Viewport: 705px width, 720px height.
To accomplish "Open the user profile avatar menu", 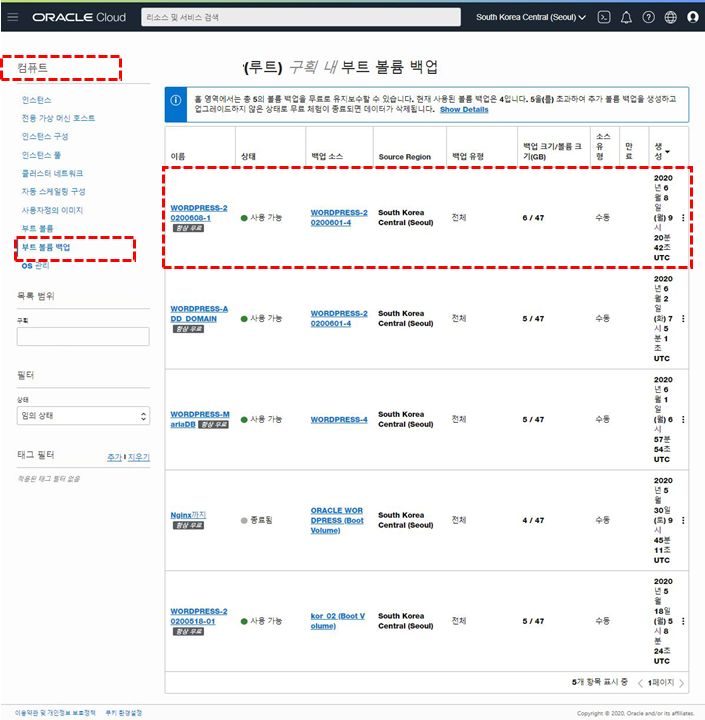I will tap(693, 17).
